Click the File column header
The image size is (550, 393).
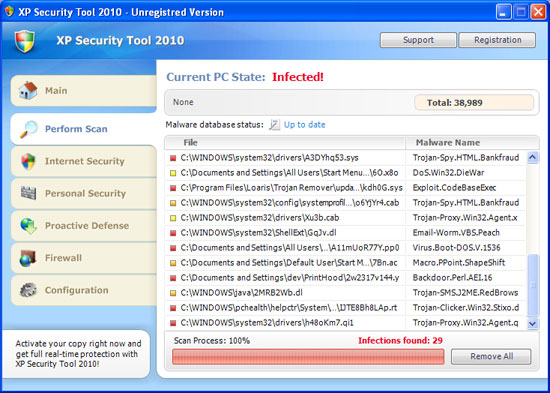click(x=285, y=143)
